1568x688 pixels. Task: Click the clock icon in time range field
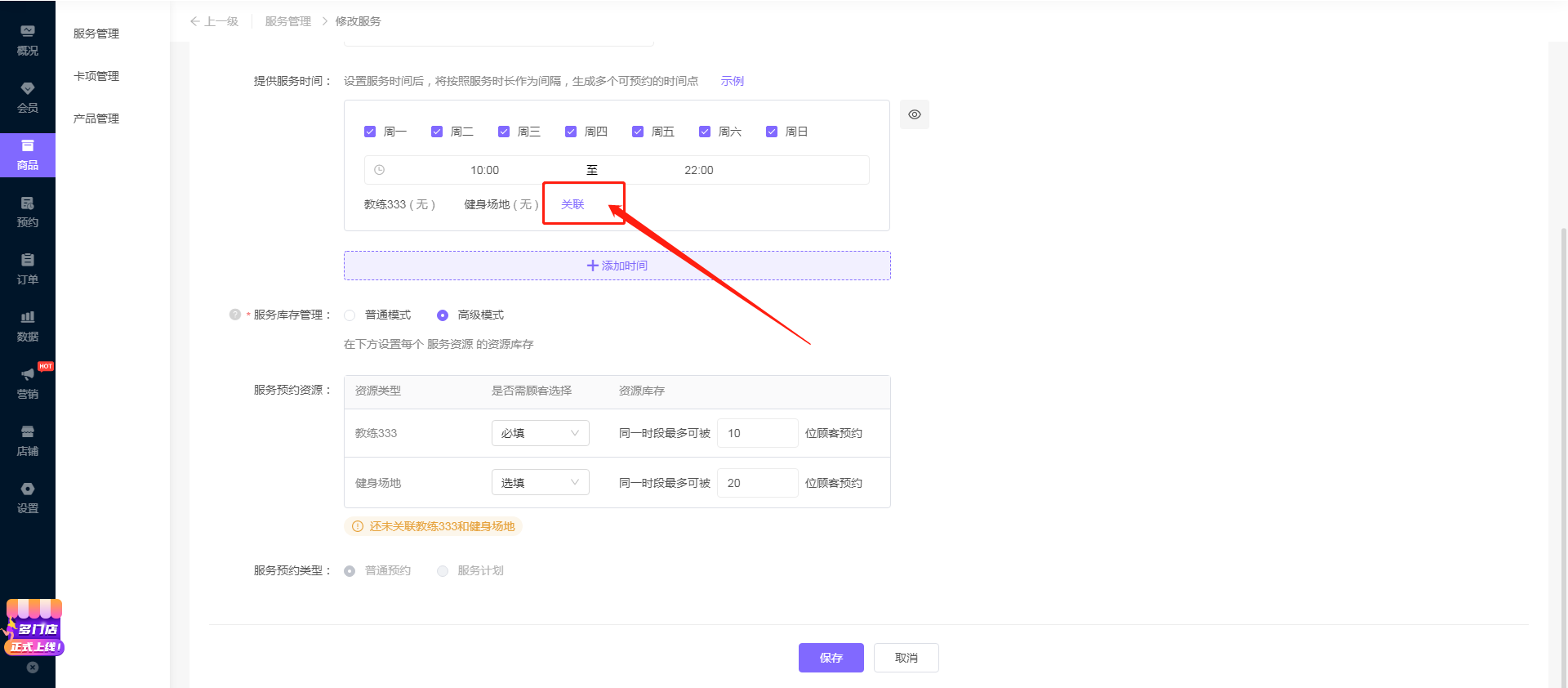380,170
